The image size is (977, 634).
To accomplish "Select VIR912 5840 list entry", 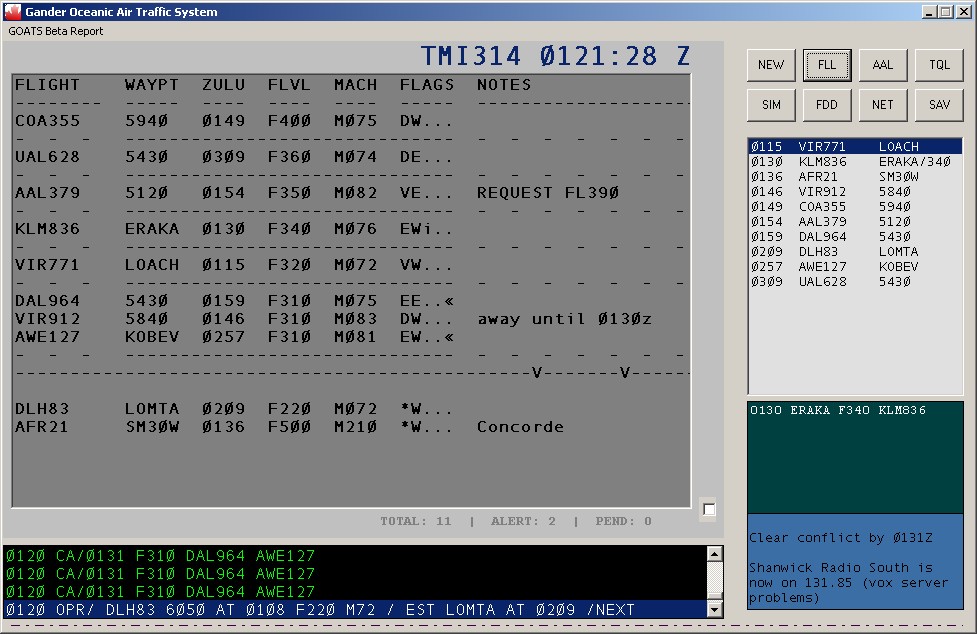I will (855, 192).
